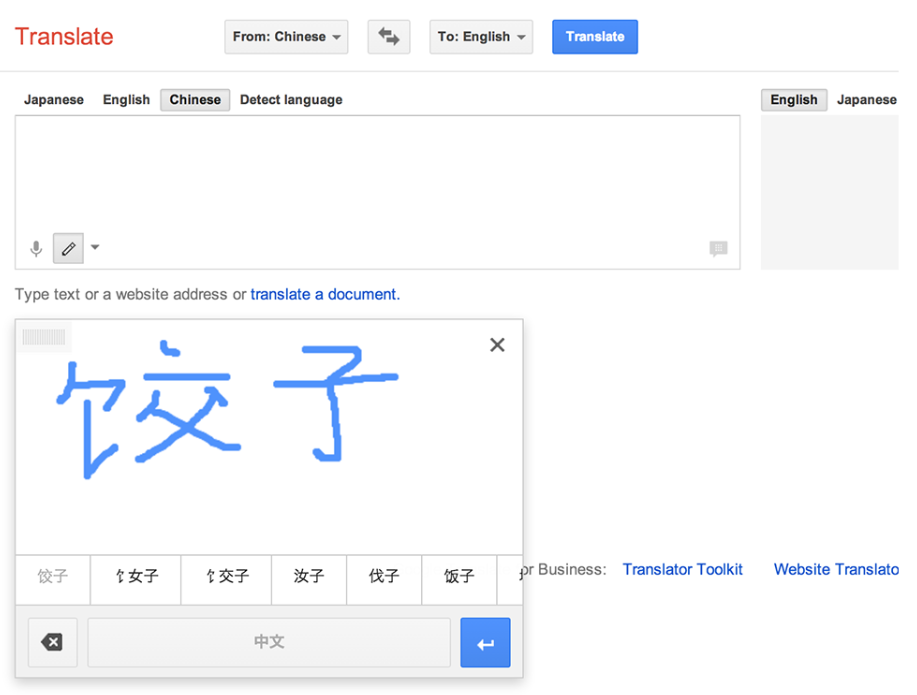Viewport: 917px width, 695px height.
Task: Toggle the handwriting pencil input tool
Action: pos(68,248)
